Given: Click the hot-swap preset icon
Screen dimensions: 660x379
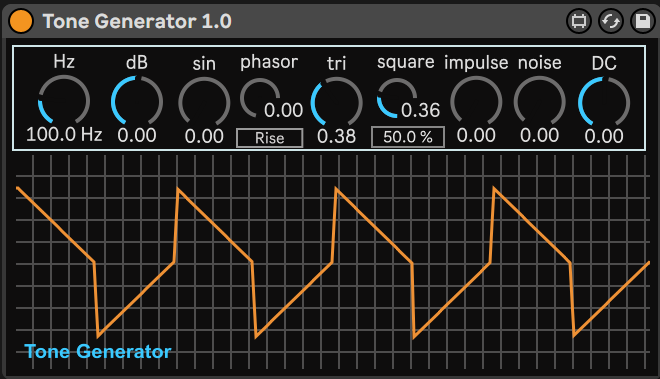Looking at the screenshot, I should point(611,21).
